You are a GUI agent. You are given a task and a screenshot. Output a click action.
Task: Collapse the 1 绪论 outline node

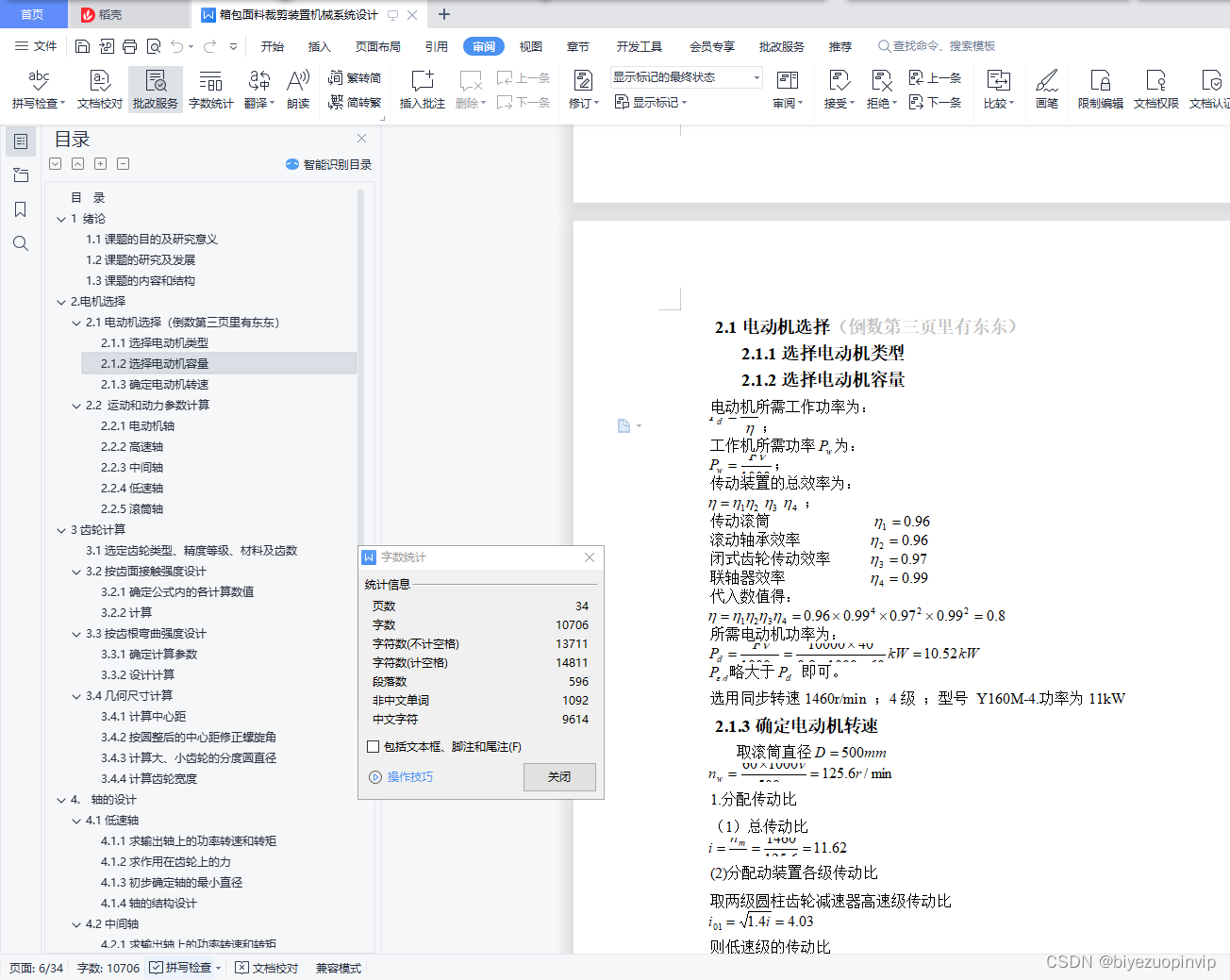click(x=61, y=219)
